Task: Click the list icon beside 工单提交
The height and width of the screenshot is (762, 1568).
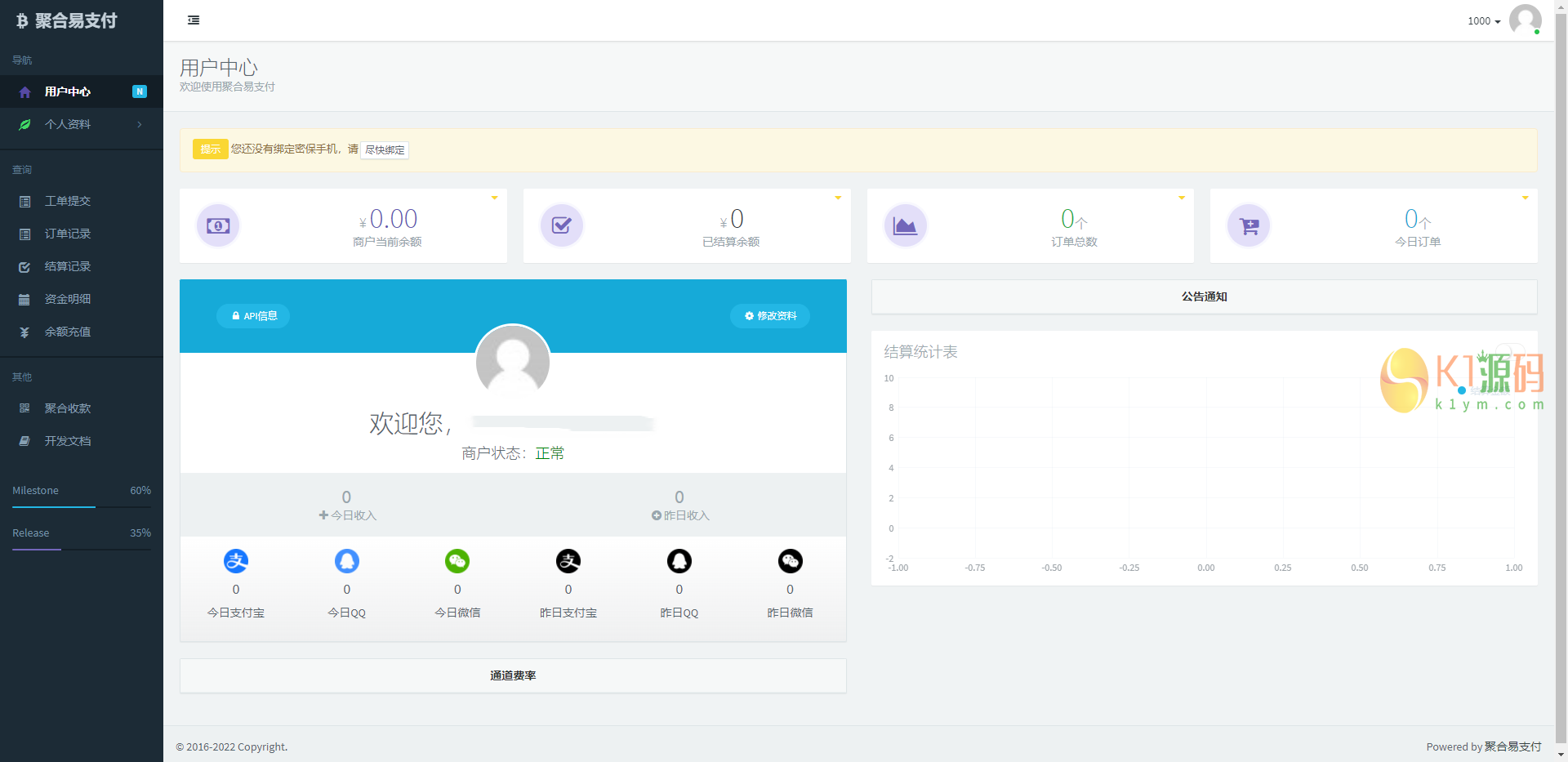Action: click(24, 202)
